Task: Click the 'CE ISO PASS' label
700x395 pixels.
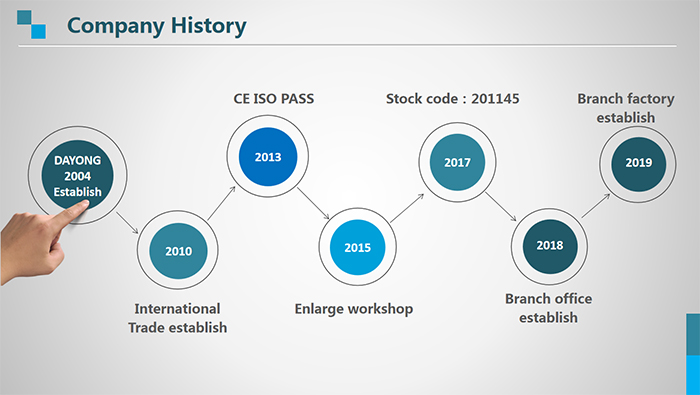Action: 274,99
